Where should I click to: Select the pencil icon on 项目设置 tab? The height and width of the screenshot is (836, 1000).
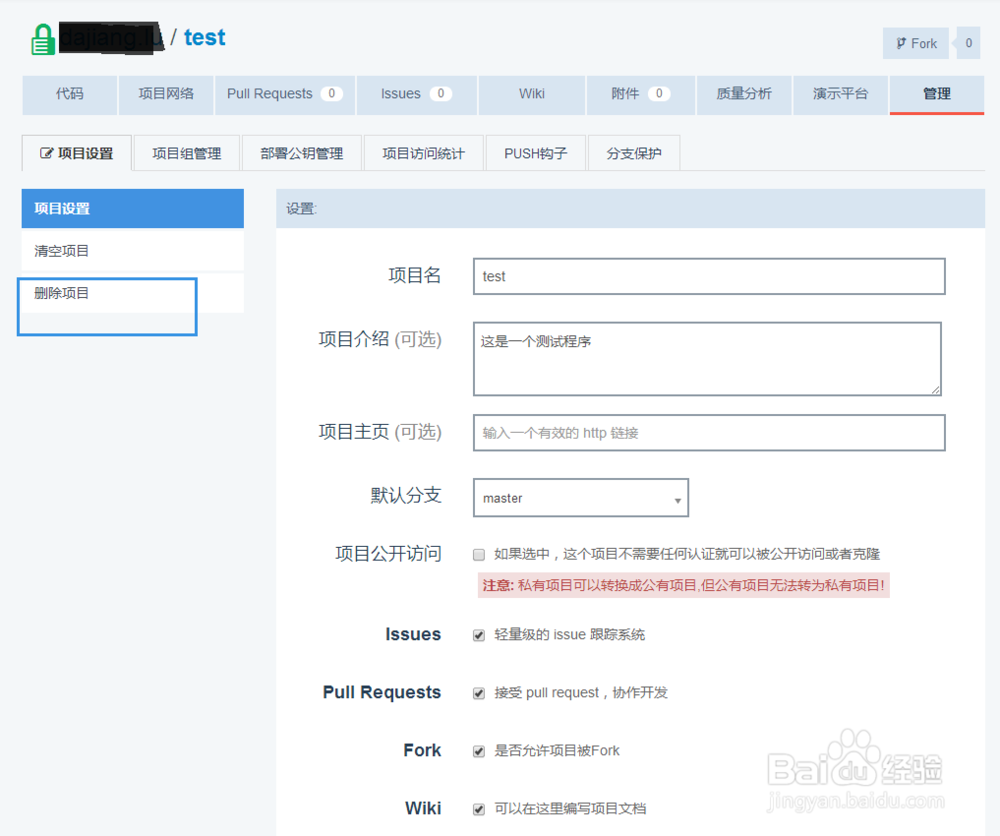(x=45, y=153)
